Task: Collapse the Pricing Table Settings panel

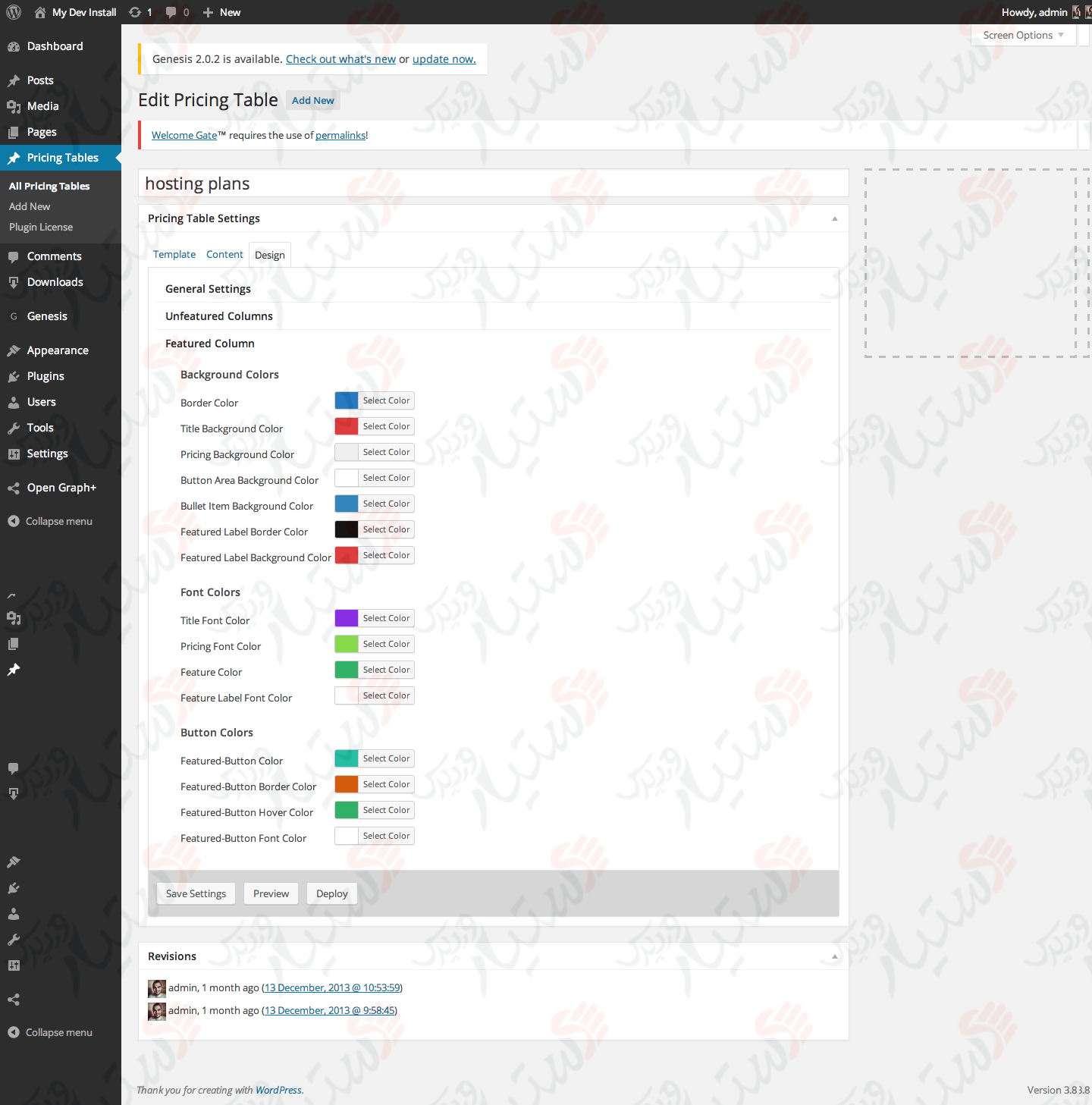Action: [834, 218]
